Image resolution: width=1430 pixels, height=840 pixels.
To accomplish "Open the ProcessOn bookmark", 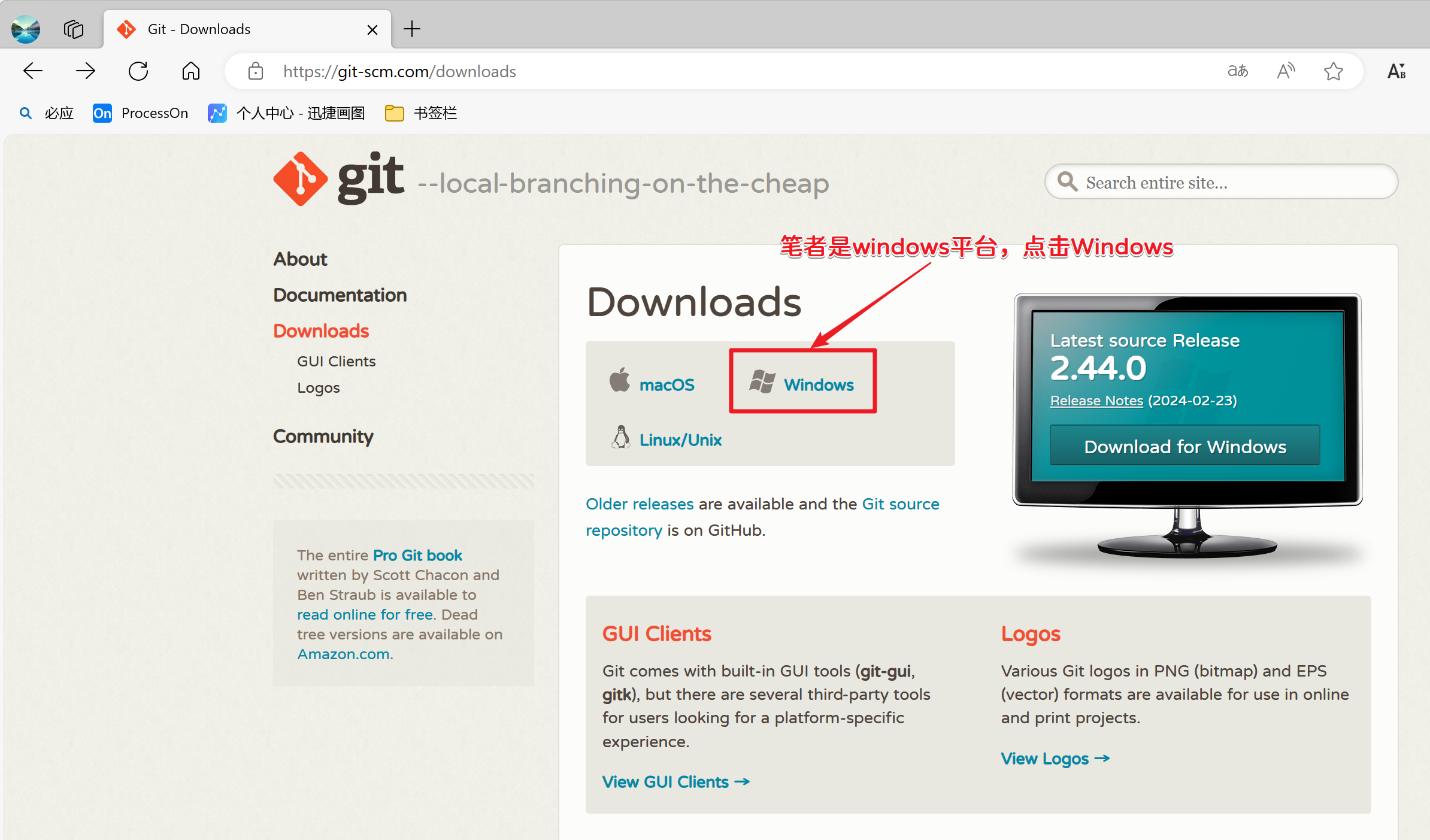I will [x=141, y=113].
